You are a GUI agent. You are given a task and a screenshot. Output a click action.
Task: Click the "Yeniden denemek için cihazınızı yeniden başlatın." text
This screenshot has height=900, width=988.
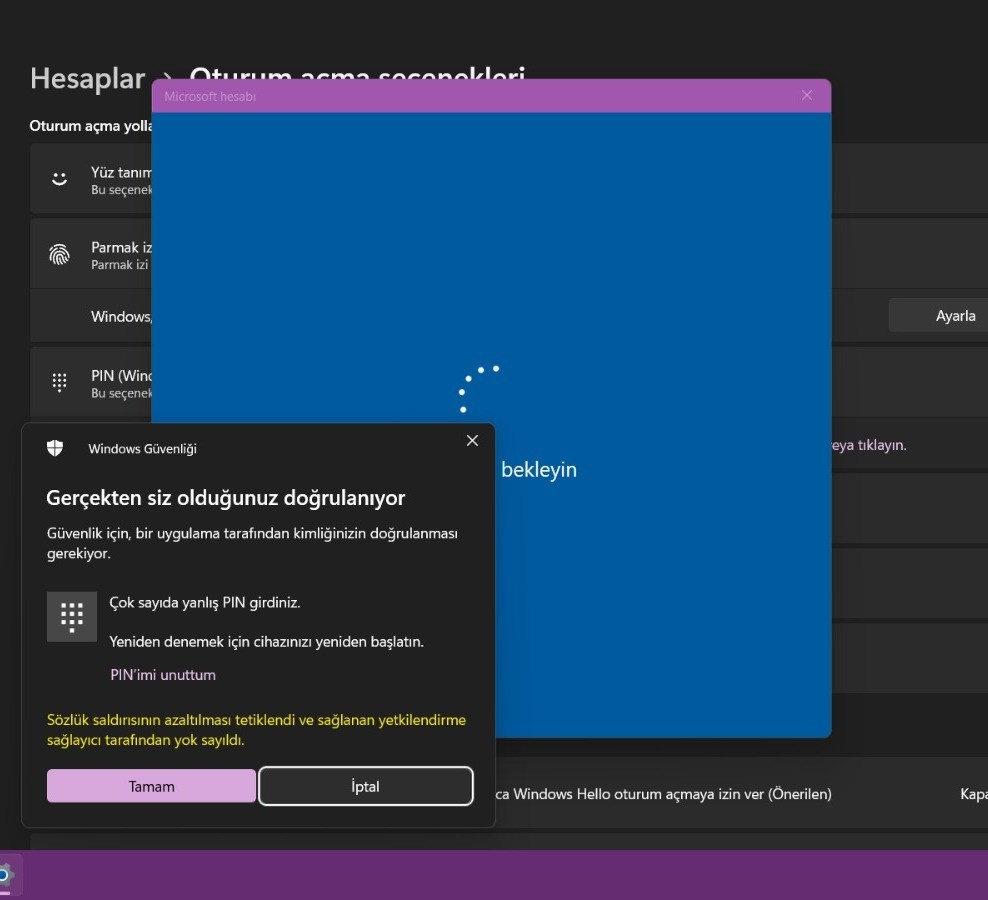tap(267, 642)
